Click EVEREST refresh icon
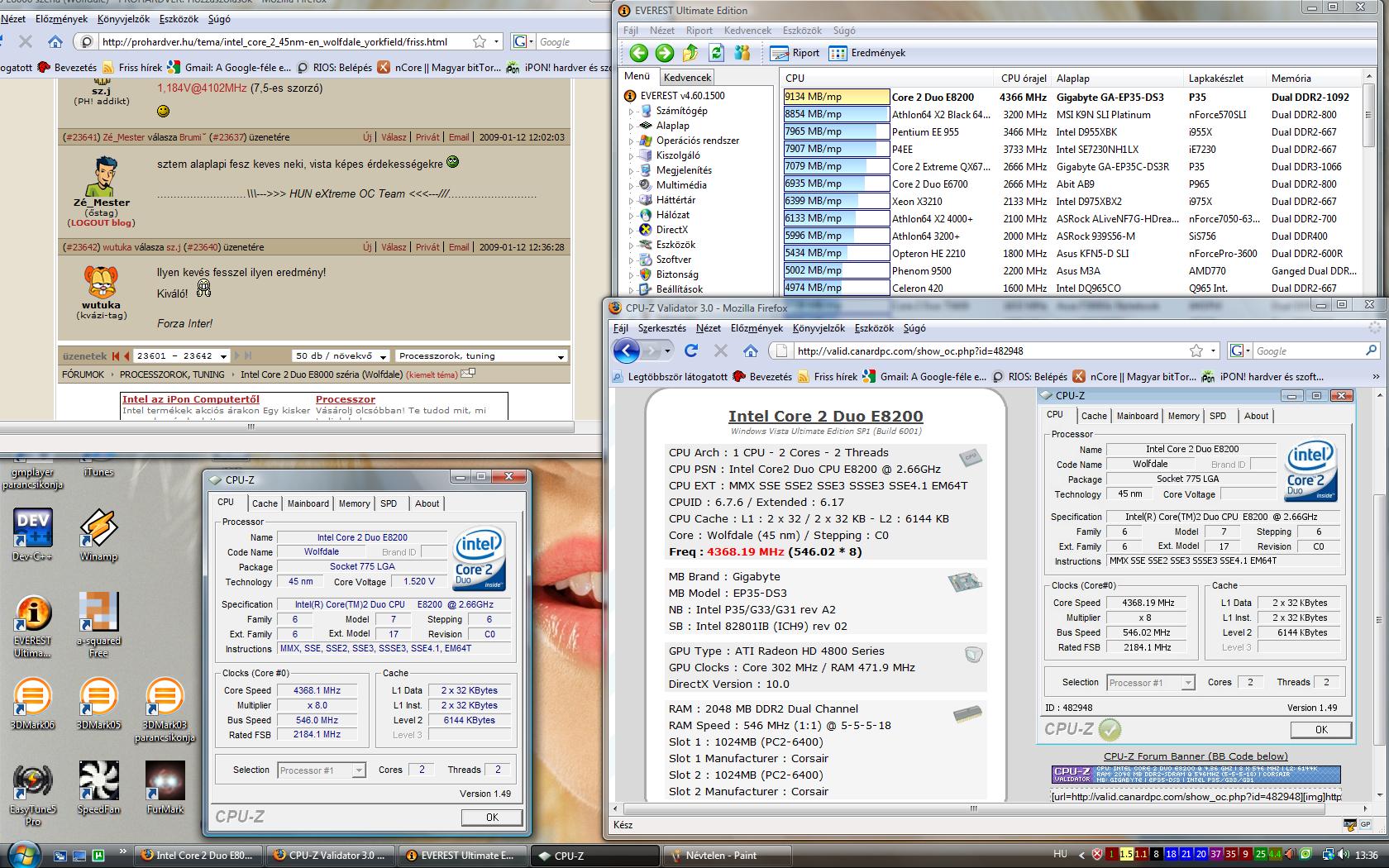The height and width of the screenshot is (868, 1389). tap(716, 53)
